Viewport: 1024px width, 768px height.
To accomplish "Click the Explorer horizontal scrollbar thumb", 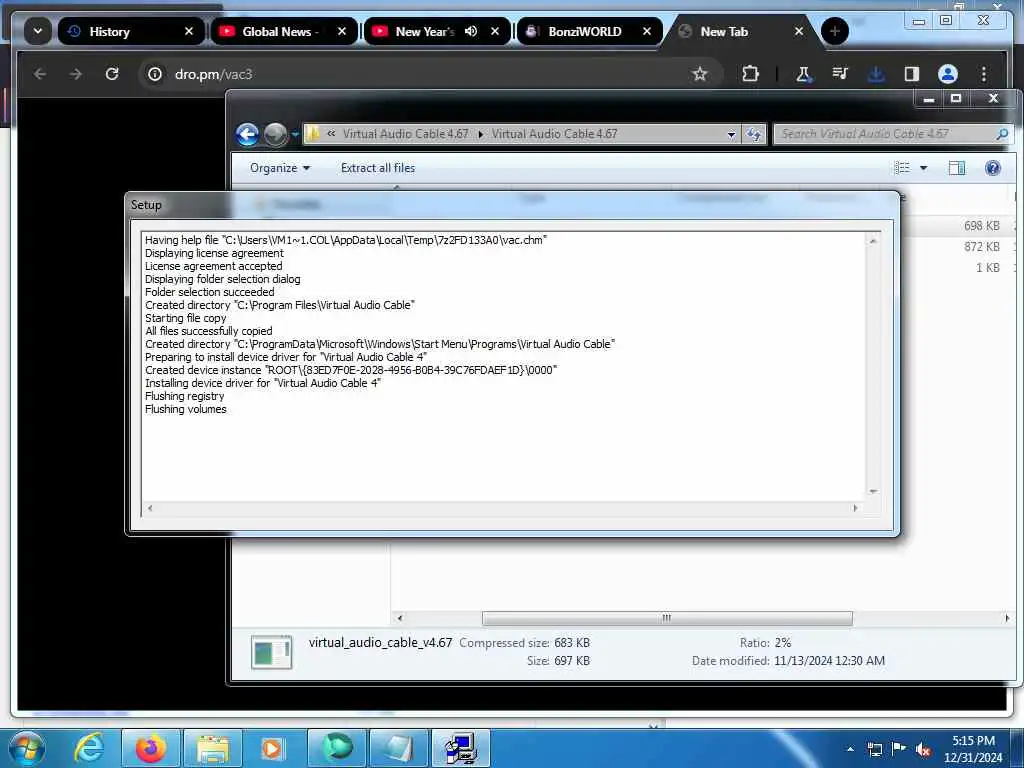I will tap(667, 618).
